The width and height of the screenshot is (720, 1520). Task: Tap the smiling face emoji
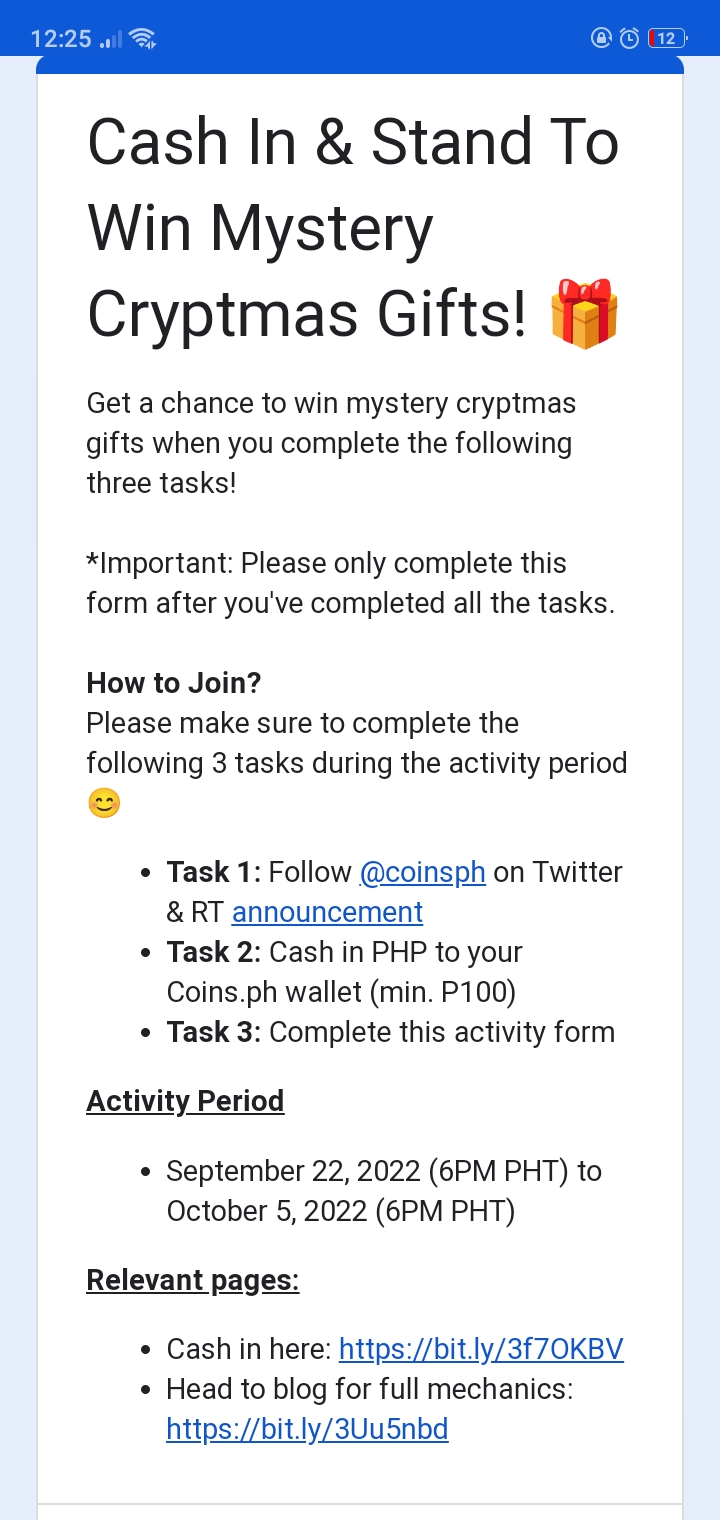point(104,803)
